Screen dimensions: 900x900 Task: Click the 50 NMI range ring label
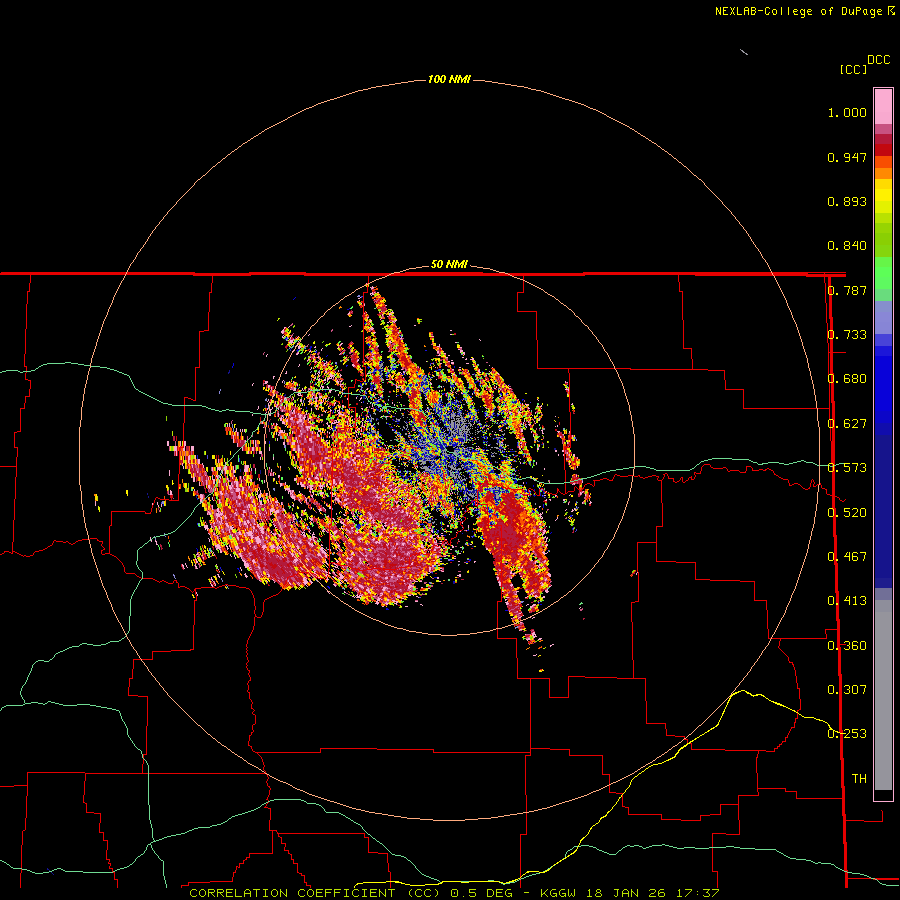[x=449, y=265]
